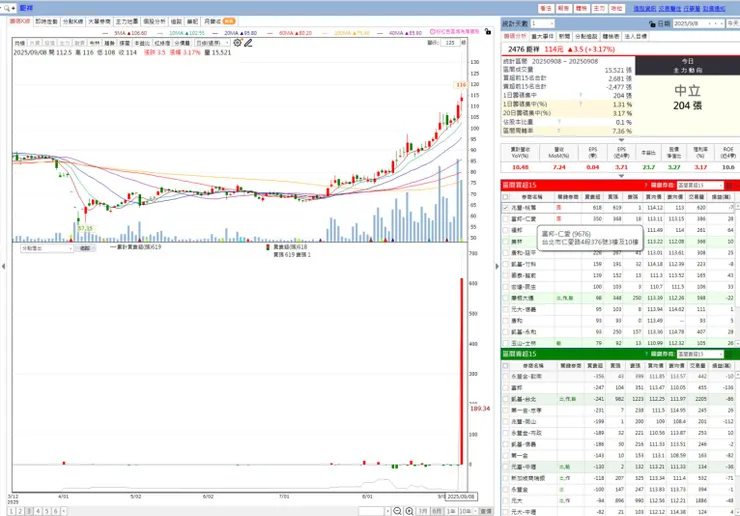Open the 行事曆 link in top bar
The width and height of the screenshot is (740, 516).
pyautogui.click(x=692, y=8)
